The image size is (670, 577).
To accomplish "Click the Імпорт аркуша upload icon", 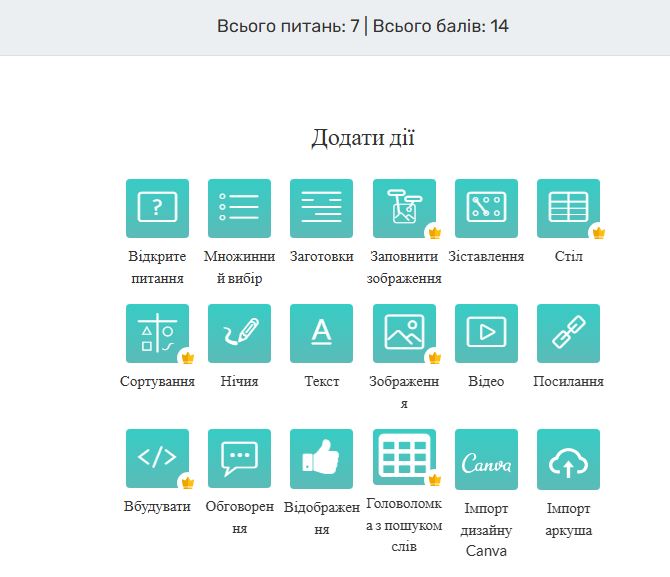I will 568,458.
